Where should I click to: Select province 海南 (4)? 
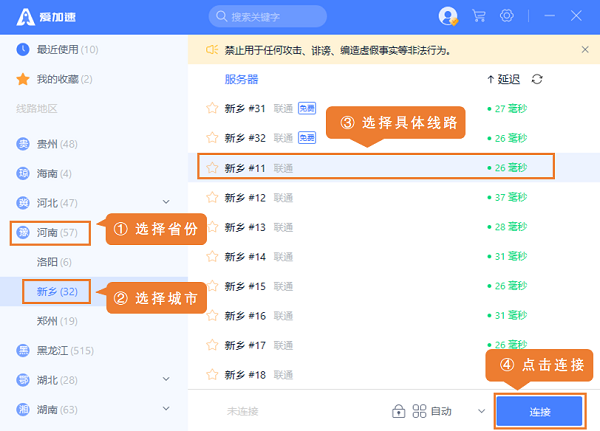click(54, 174)
